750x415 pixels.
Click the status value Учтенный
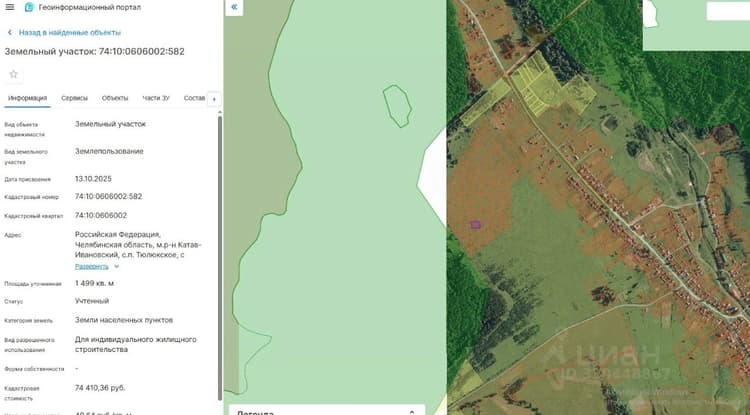(x=92, y=301)
